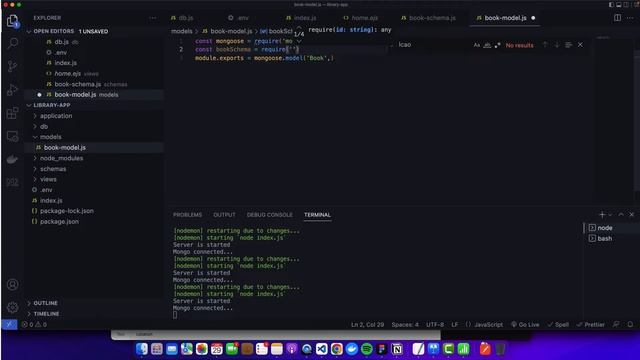Click Spaces: 4 indentation setting
Image resolution: width=640 pixels, height=360 pixels.
(x=405, y=324)
